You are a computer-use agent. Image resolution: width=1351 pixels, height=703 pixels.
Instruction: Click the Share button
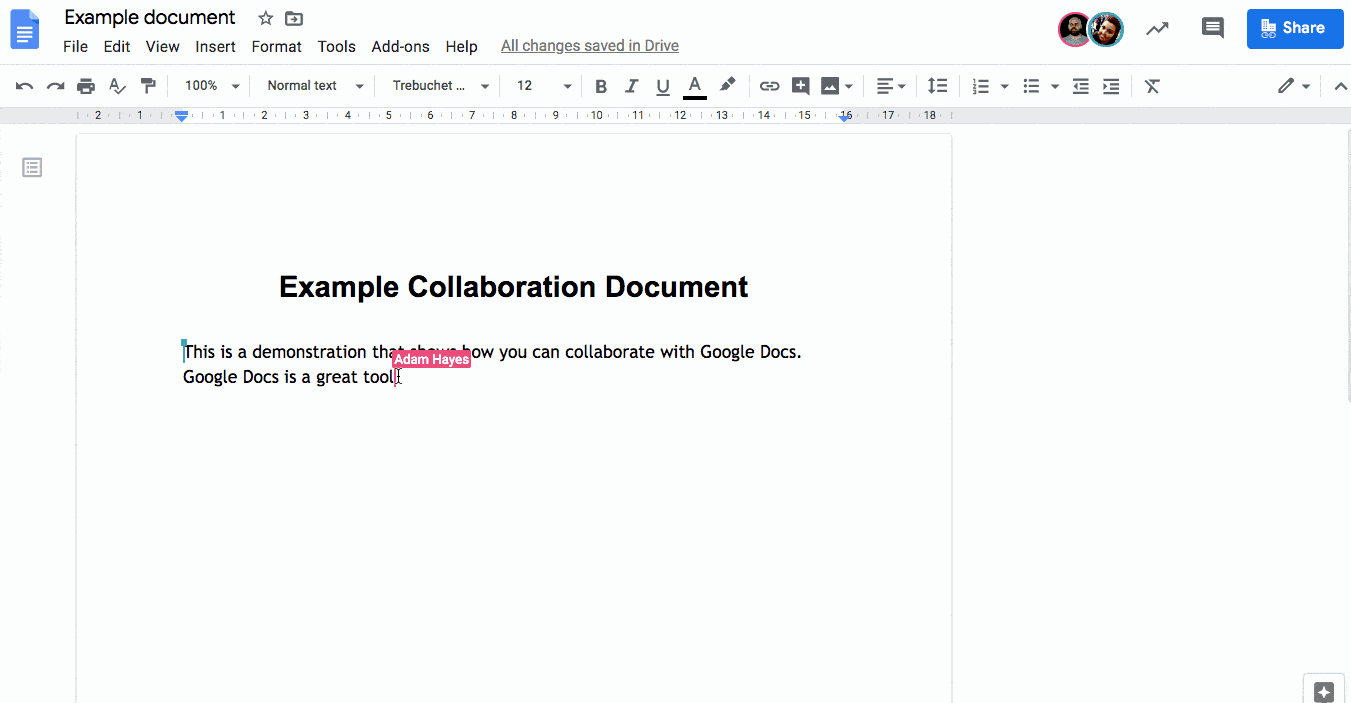[x=1295, y=28]
